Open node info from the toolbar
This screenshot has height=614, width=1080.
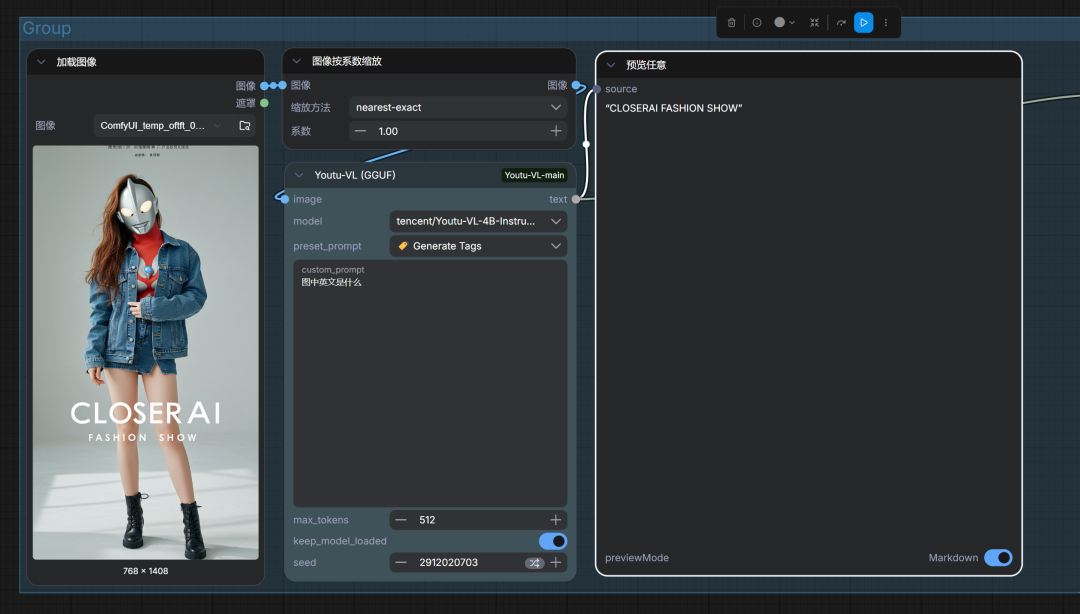[x=757, y=23]
